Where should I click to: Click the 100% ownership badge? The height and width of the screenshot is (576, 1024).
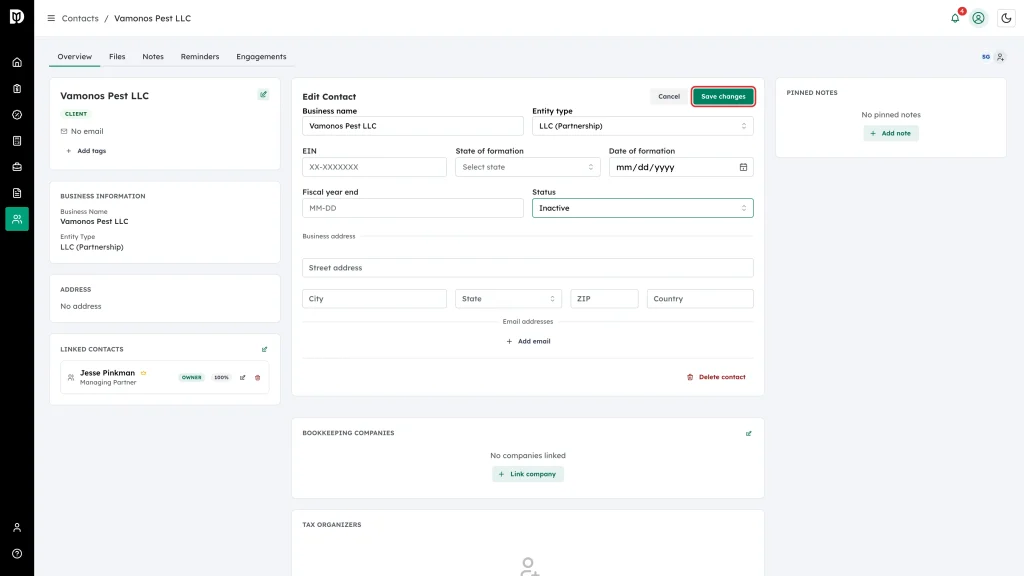[x=221, y=377]
